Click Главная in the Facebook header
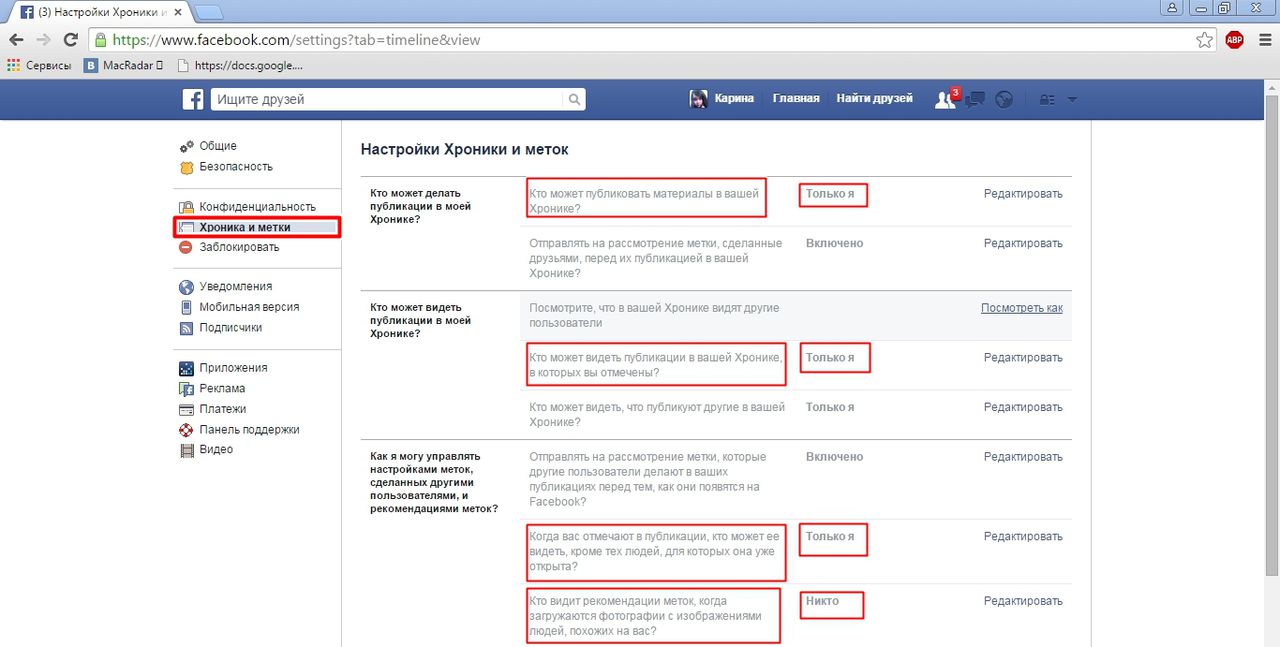This screenshot has height=647, width=1280. pos(796,98)
